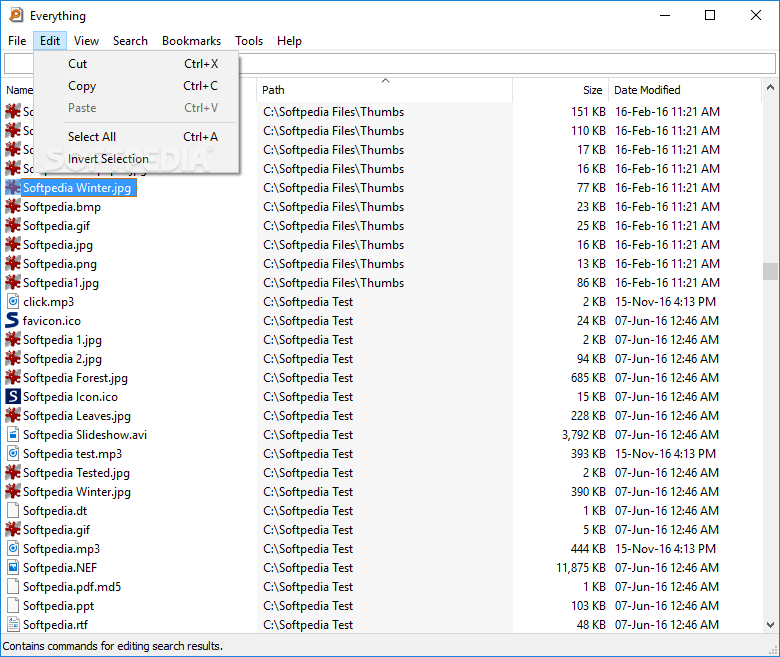Click the 3,792 KB size cell
The width and height of the screenshot is (780, 657).
point(584,435)
